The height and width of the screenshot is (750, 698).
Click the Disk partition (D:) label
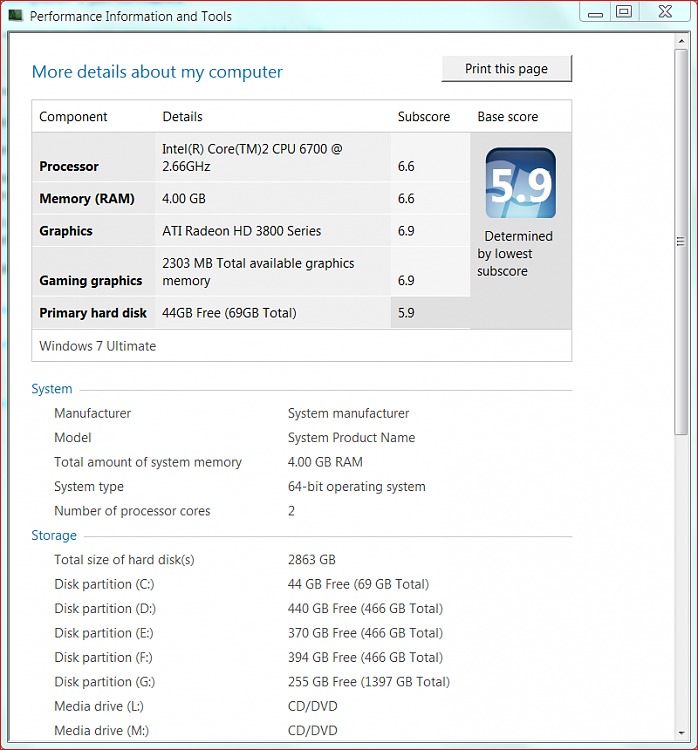pos(105,608)
